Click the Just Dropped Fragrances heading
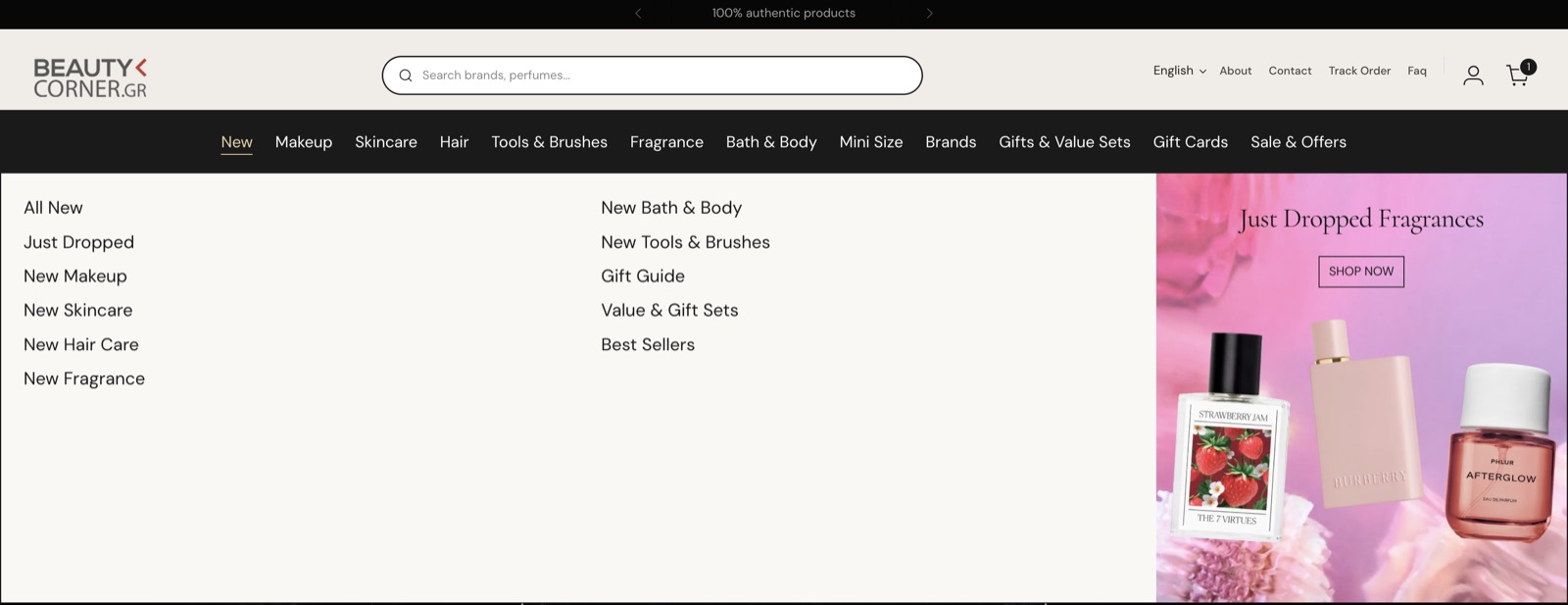 (x=1360, y=220)
